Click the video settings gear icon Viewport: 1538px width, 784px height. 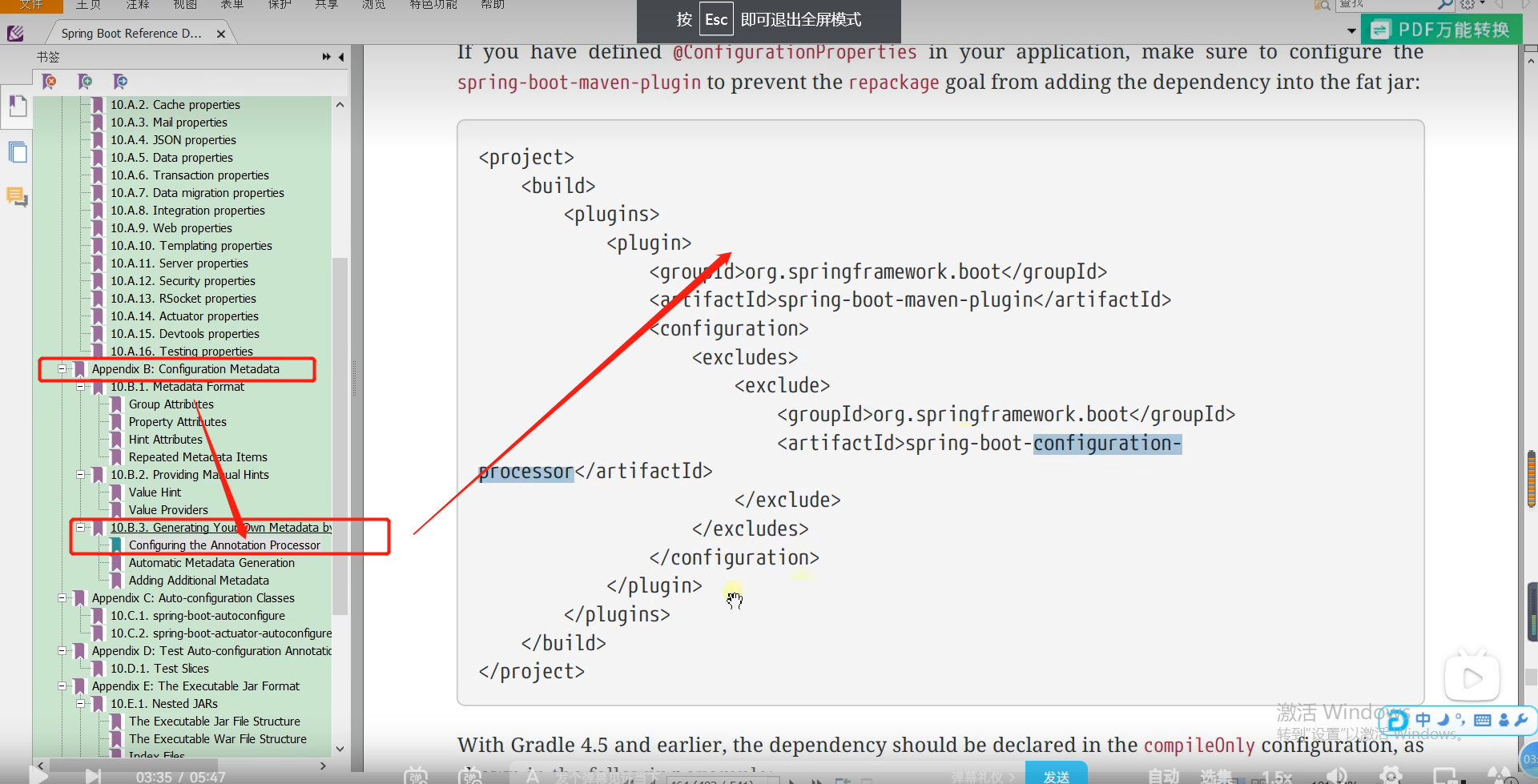click(x=1391, y=776)
